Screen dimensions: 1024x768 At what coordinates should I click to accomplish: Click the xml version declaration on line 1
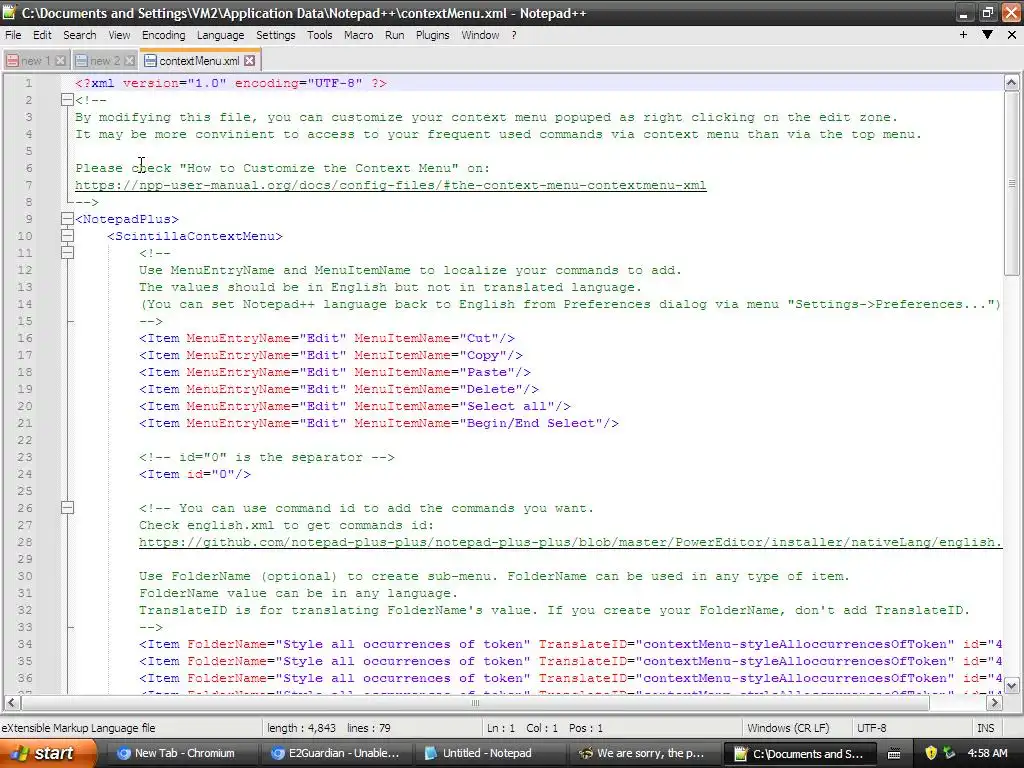(231, 84)
